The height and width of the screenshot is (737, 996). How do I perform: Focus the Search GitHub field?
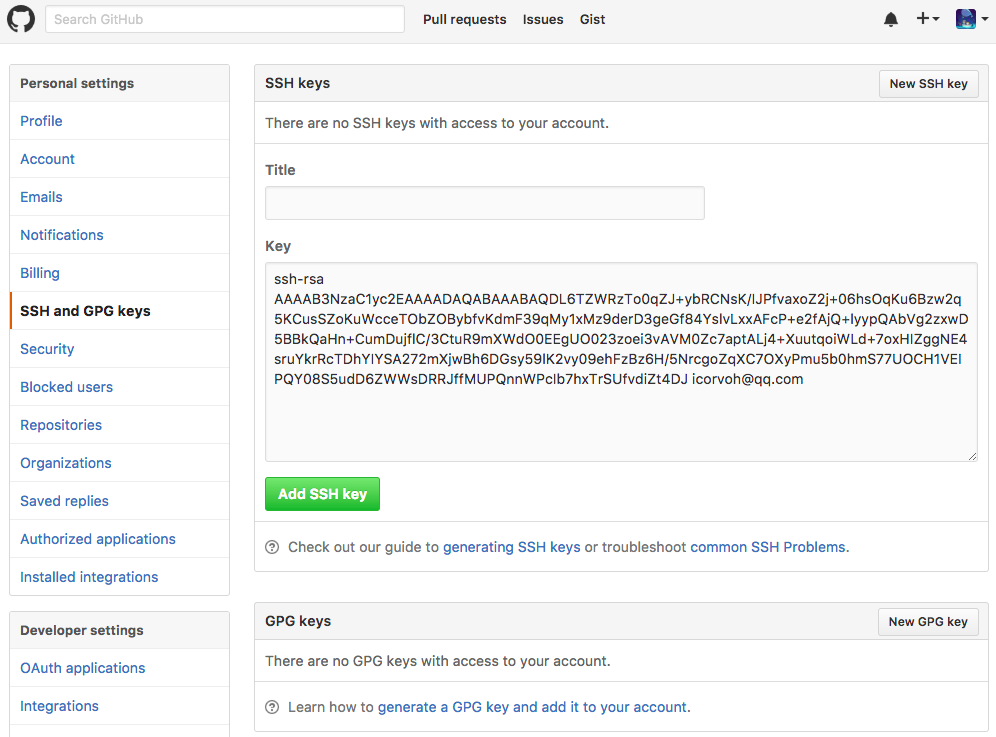pos(225,19)
